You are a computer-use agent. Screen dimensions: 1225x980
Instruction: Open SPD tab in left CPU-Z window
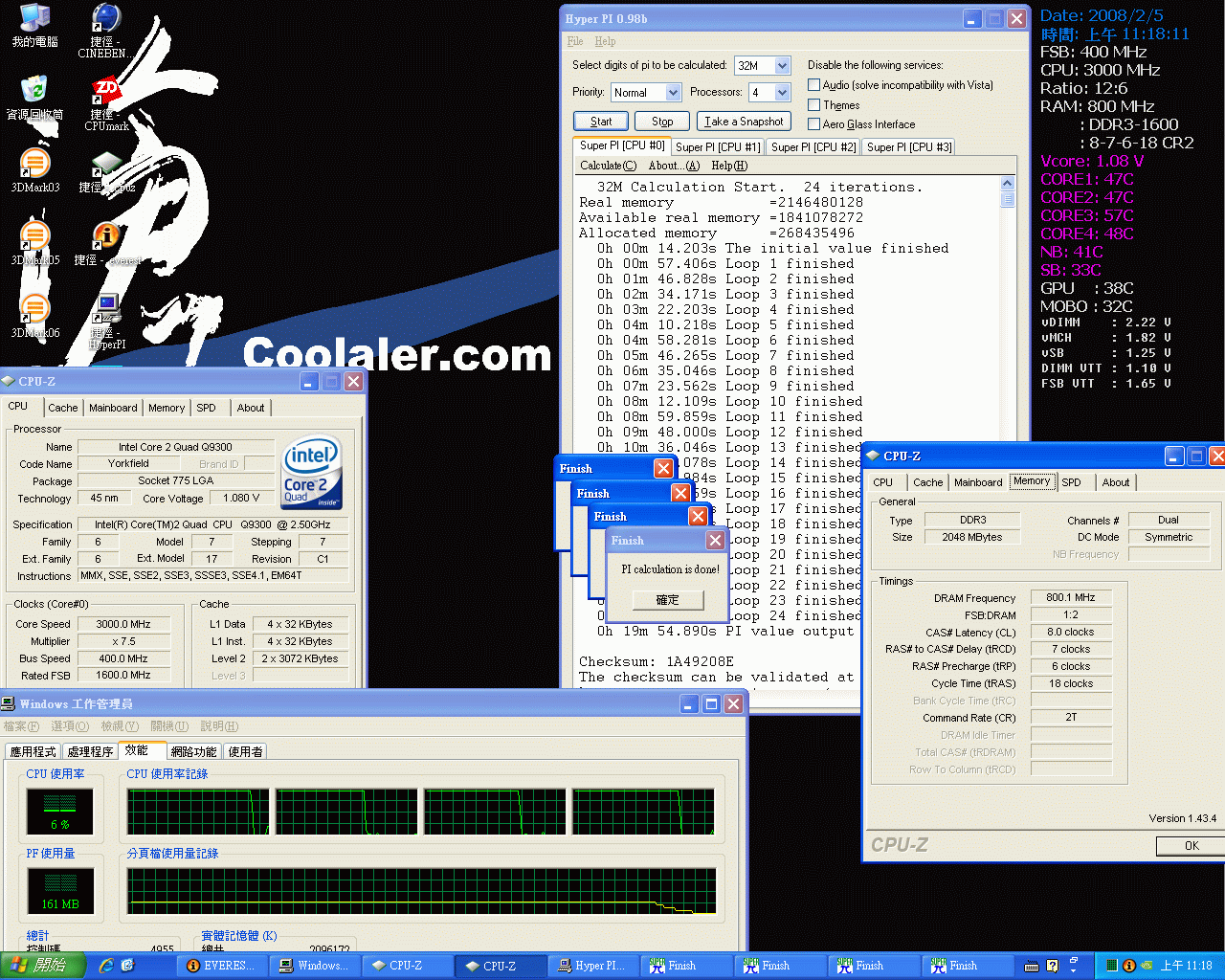(x=206, y=408)
